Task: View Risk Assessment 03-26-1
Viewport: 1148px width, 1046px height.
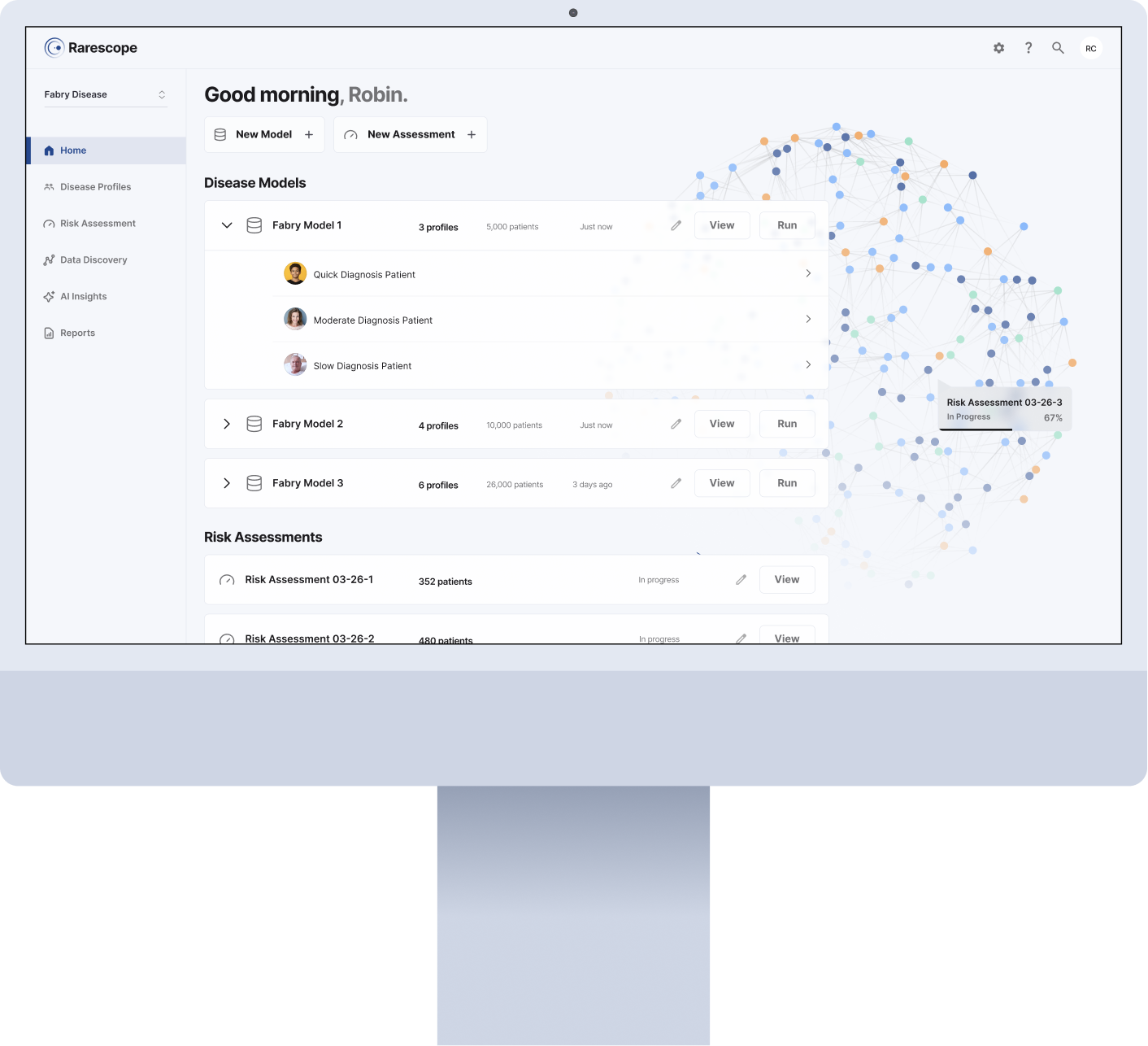Action: click(x=787, y=580)
